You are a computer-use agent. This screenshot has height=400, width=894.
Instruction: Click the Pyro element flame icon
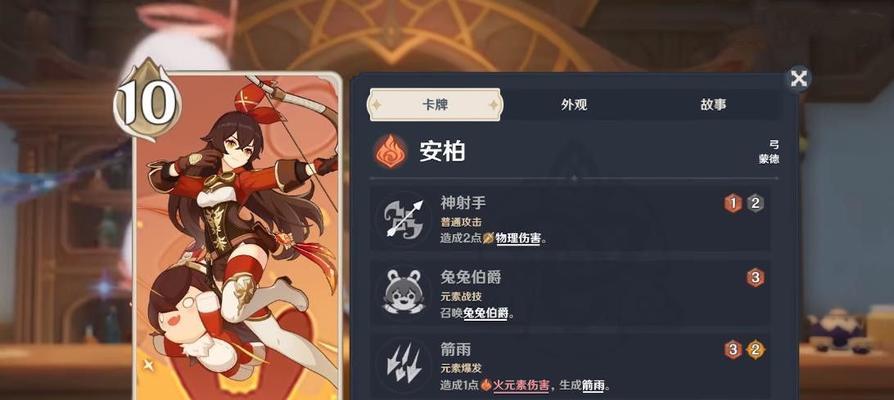tap(391, 152)
